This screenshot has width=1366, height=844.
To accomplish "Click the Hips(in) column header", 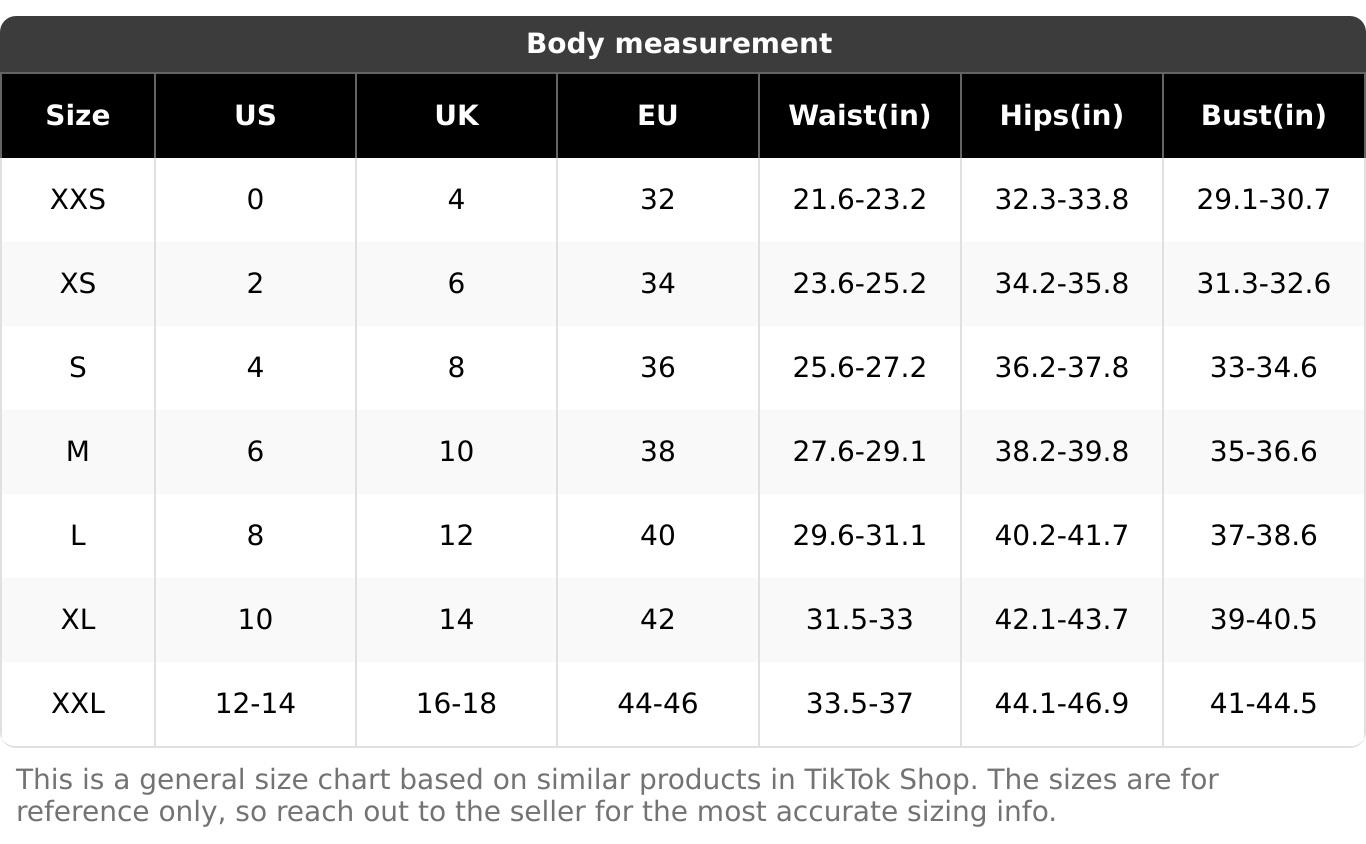I will pos(1061,116).
